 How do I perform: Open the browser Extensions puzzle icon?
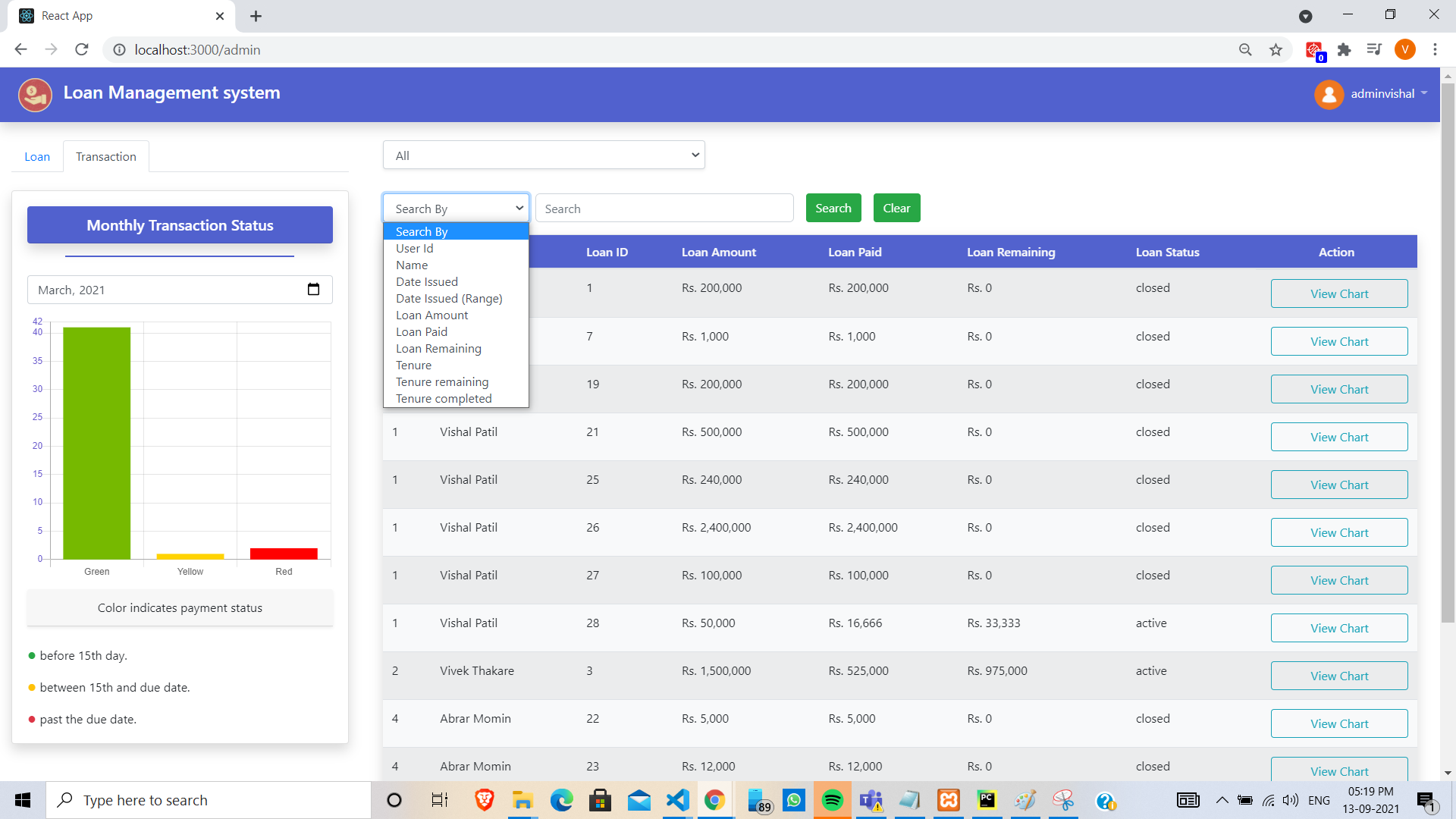click(x=1344, y=50)
